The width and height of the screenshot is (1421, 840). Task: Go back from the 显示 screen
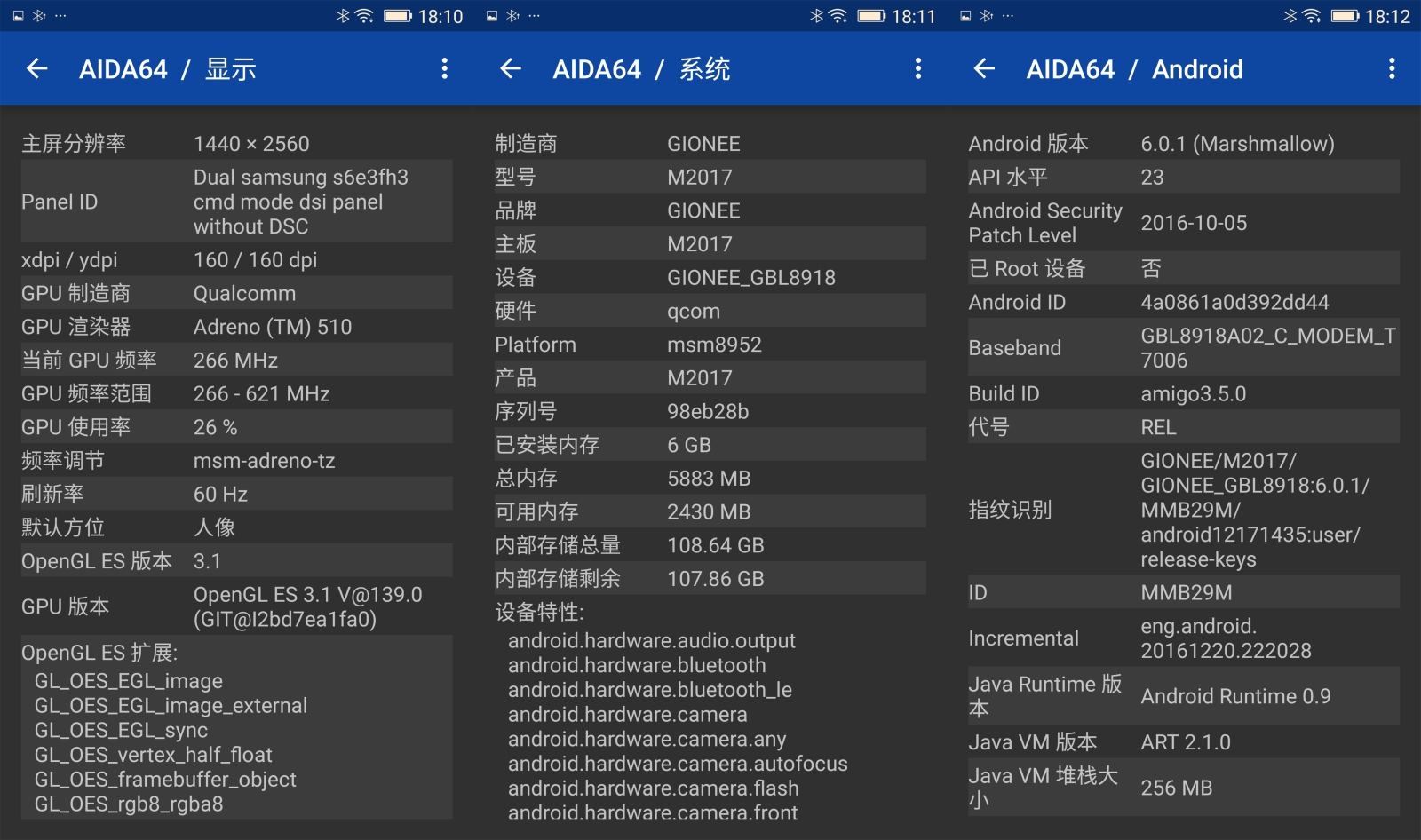tap(37, 68)
